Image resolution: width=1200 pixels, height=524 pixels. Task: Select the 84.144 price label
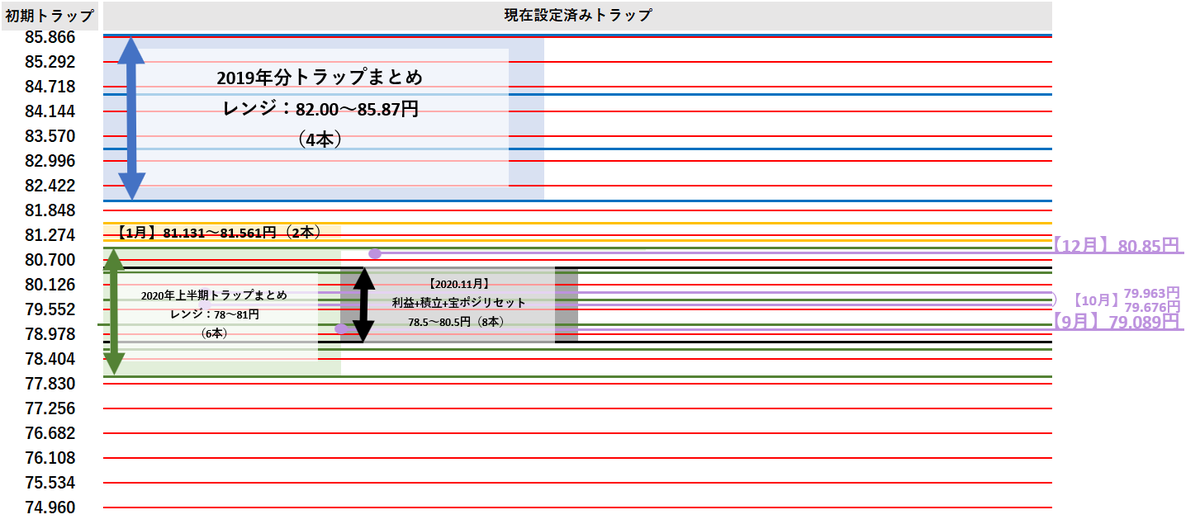tap(49, 111)
